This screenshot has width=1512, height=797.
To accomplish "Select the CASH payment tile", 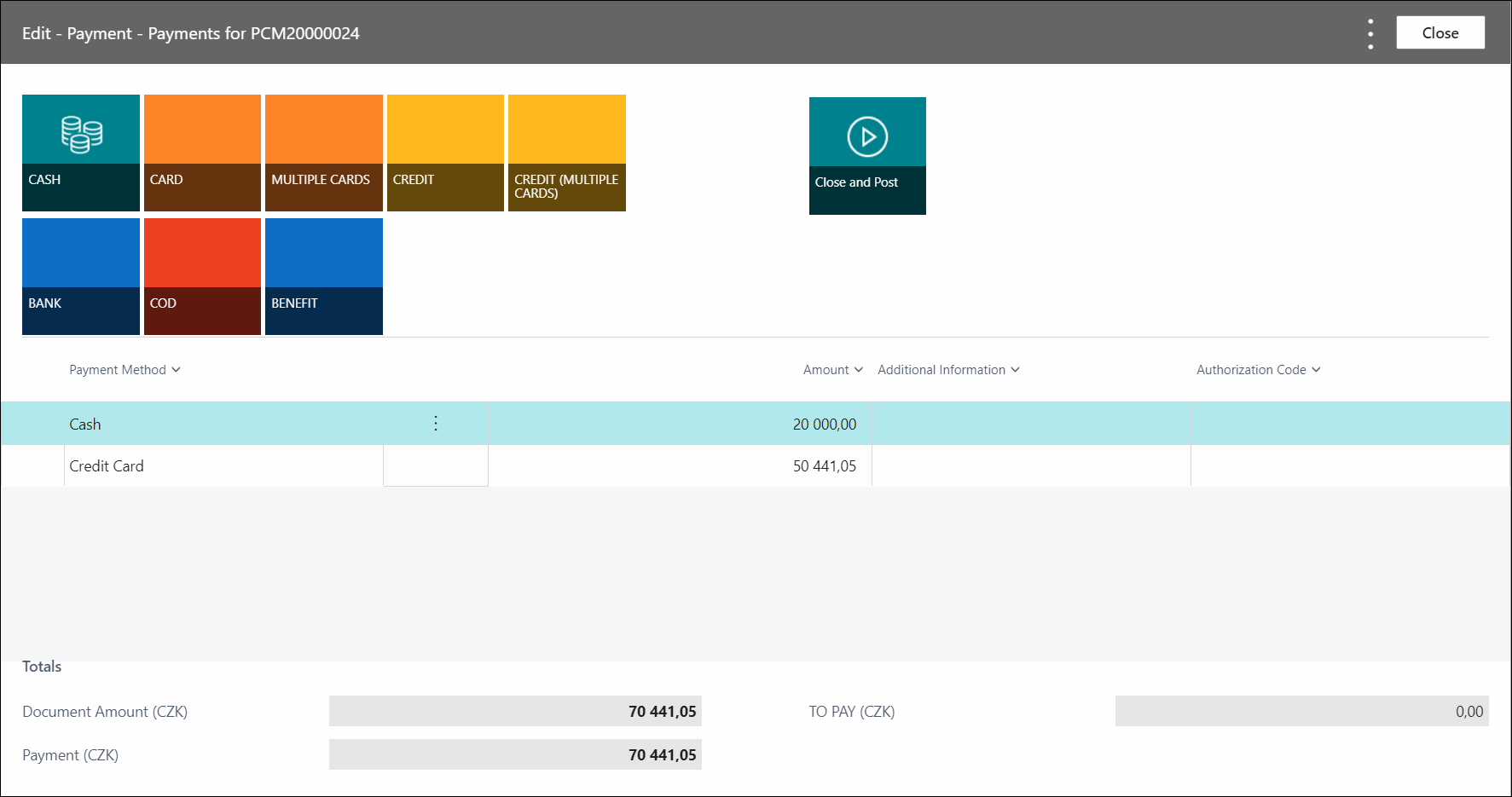I will point(81,153).
